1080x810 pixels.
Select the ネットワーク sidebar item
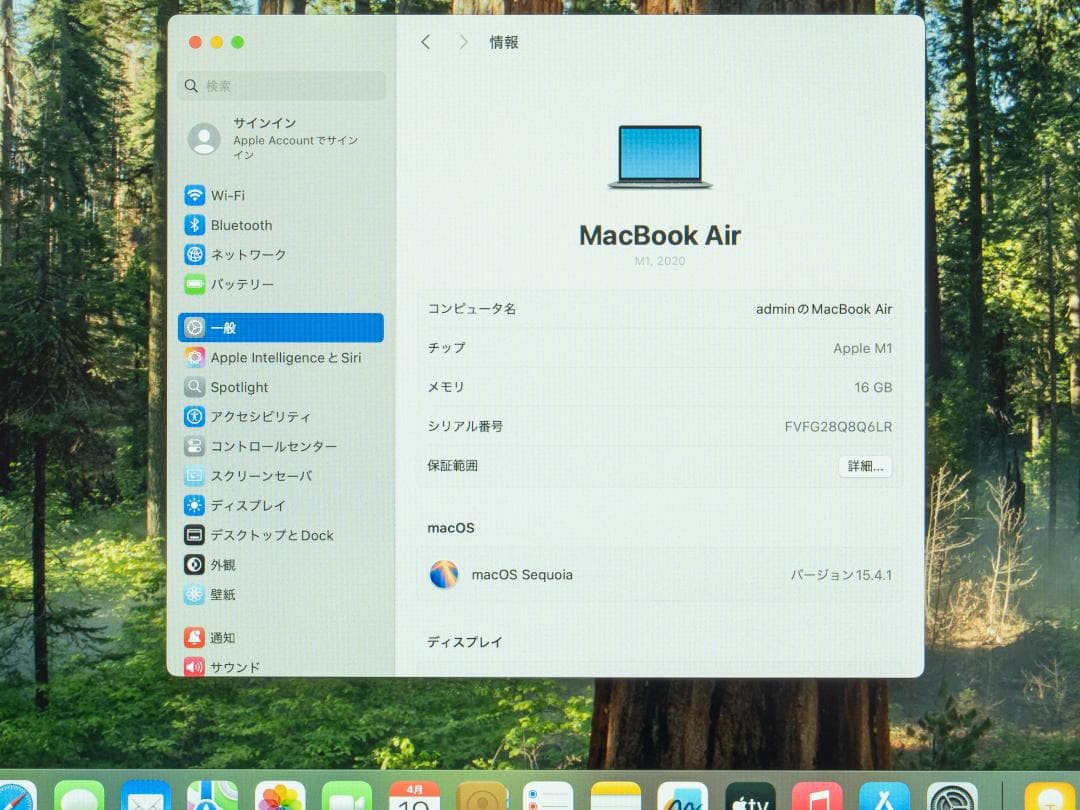point(281,255)
